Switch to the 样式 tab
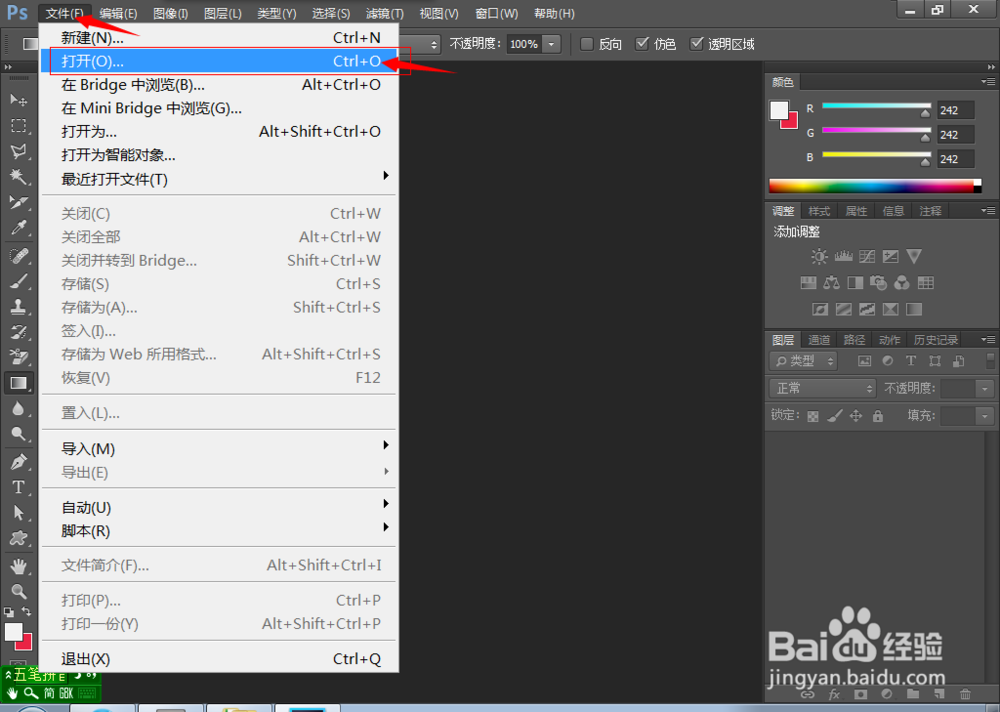This screenshot has height=712, width=1000. click(x=819, y=211)
